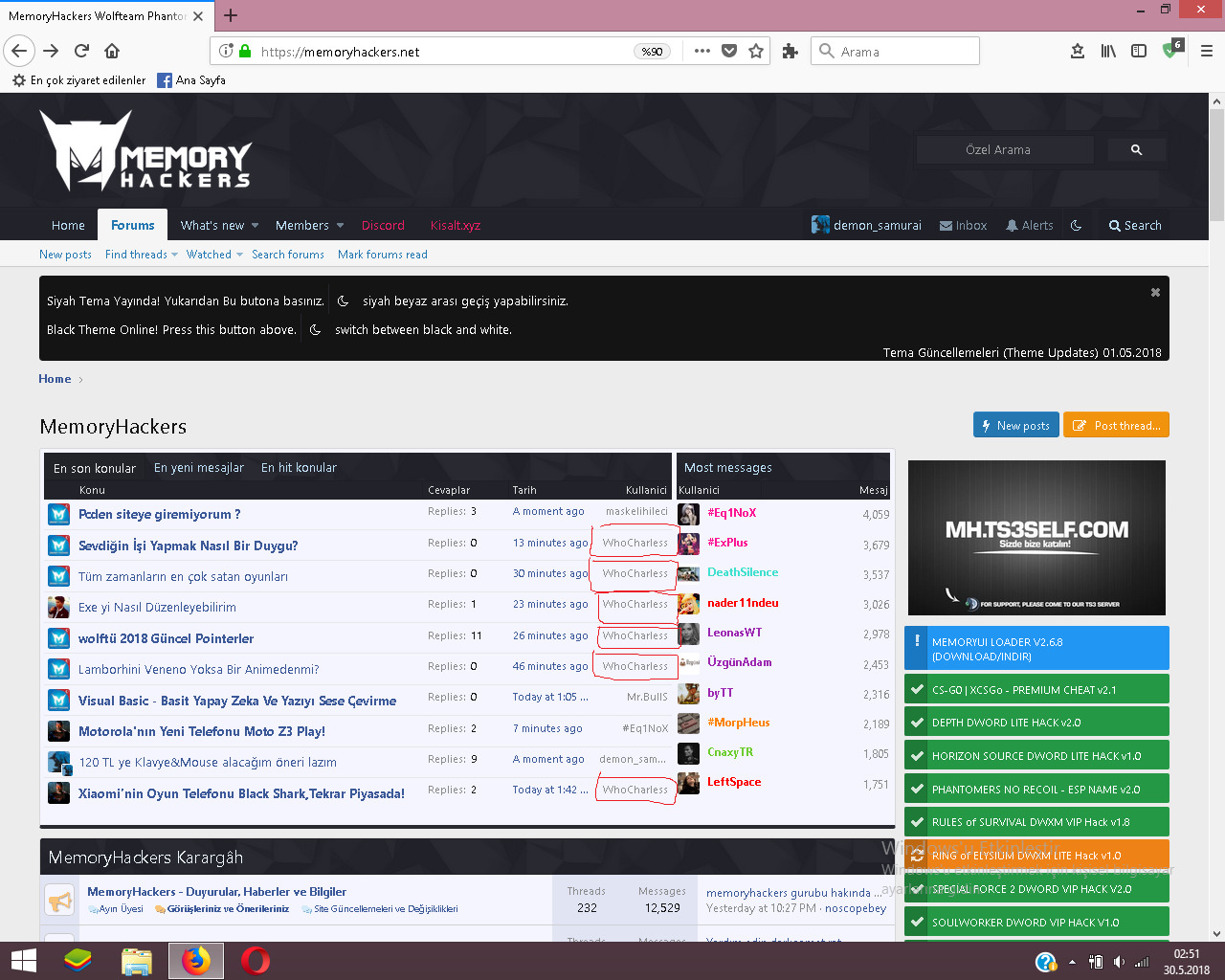Screen dimensions: 1225x980
Task: Open PHANTOMERS NO RECOIL ESP button
Action: pos(1036,789)
